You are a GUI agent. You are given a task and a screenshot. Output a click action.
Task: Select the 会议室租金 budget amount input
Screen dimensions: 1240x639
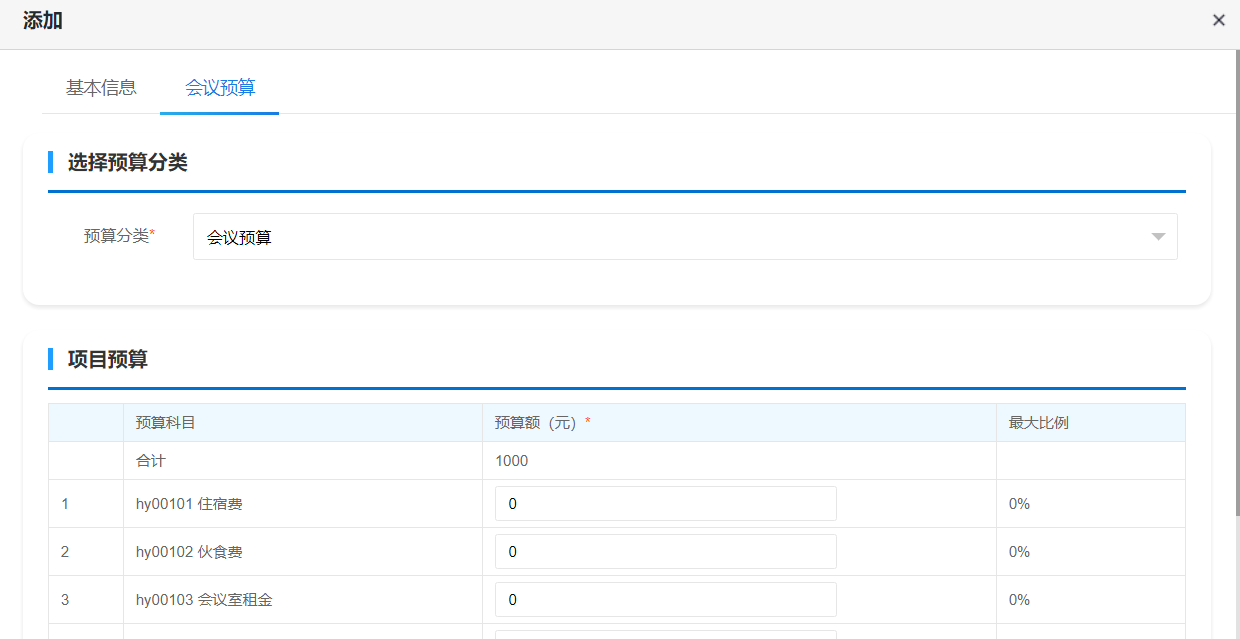pos(665,600)
